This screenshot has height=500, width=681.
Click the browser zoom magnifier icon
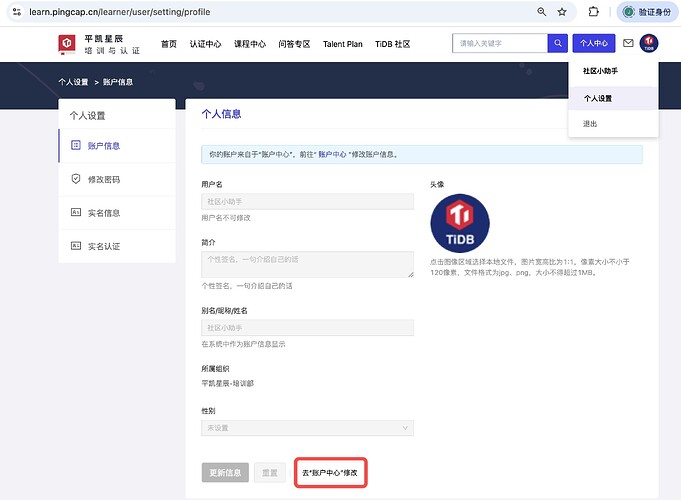click(x=542, y=12)
